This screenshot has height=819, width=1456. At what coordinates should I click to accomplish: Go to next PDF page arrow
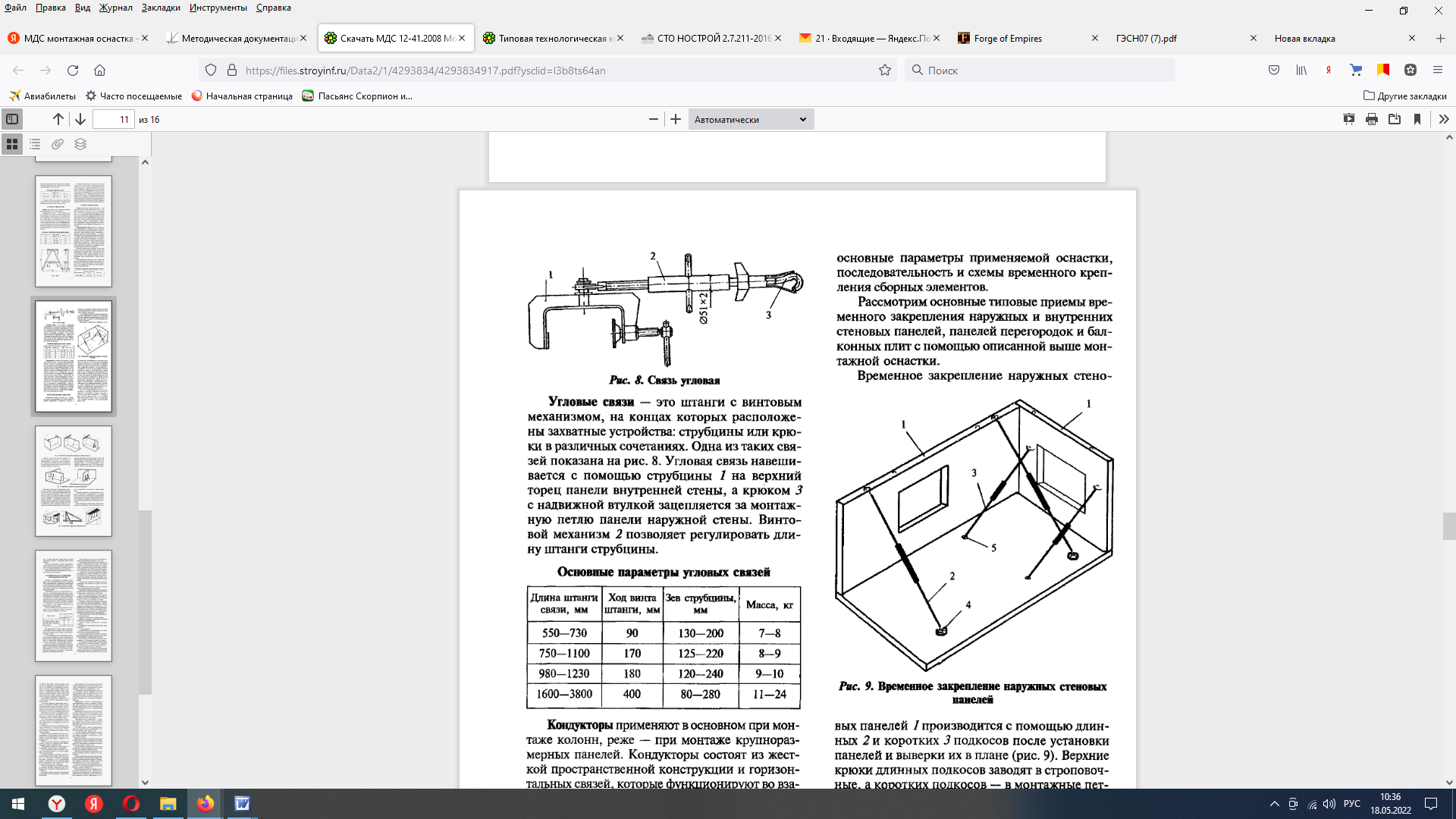coord(80,119)
